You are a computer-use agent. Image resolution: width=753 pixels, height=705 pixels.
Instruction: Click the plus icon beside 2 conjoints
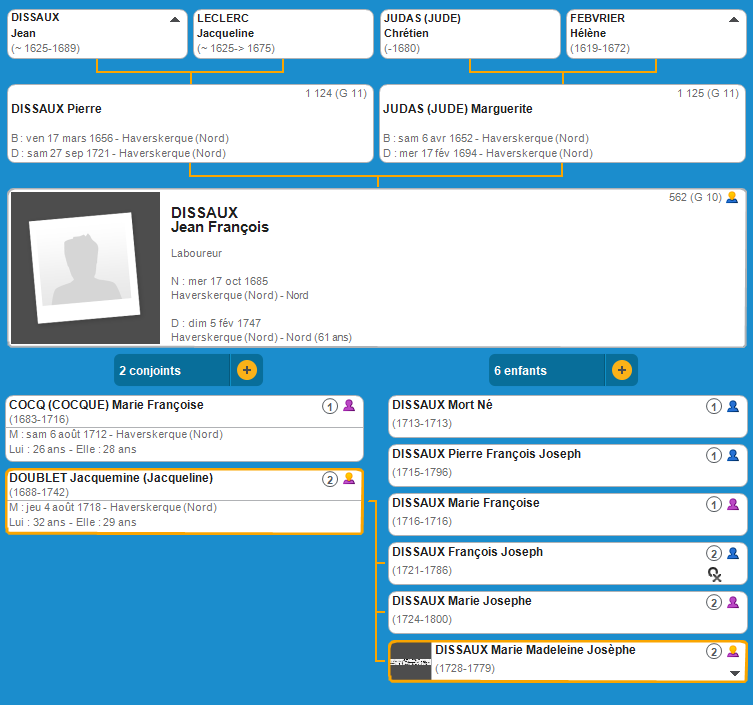point(247,370)
